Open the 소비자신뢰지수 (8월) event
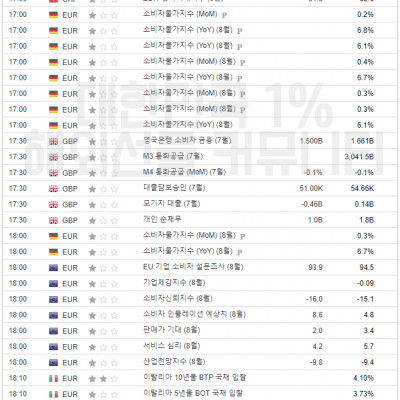Screen dimensions: 400x400 178,299
